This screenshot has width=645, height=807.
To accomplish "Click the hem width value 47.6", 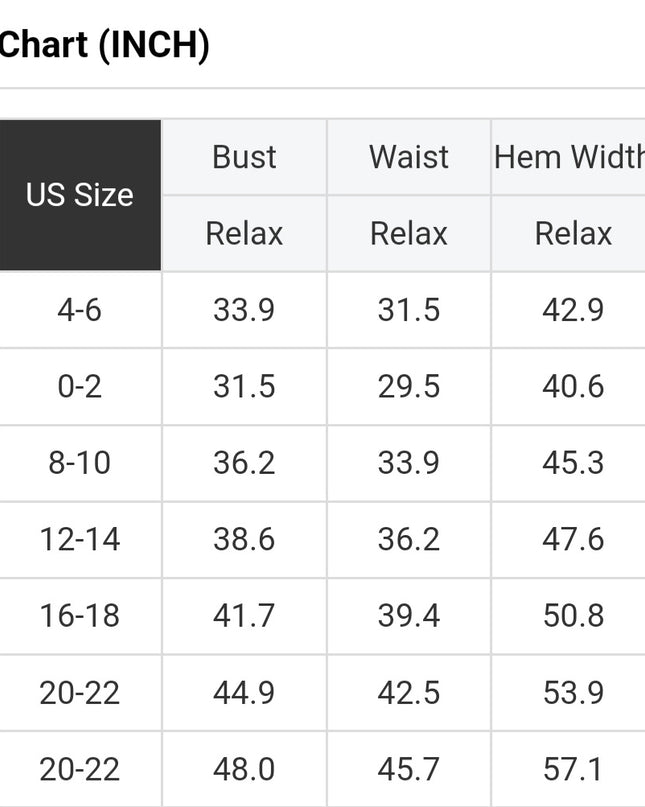I will pos(573,539).
